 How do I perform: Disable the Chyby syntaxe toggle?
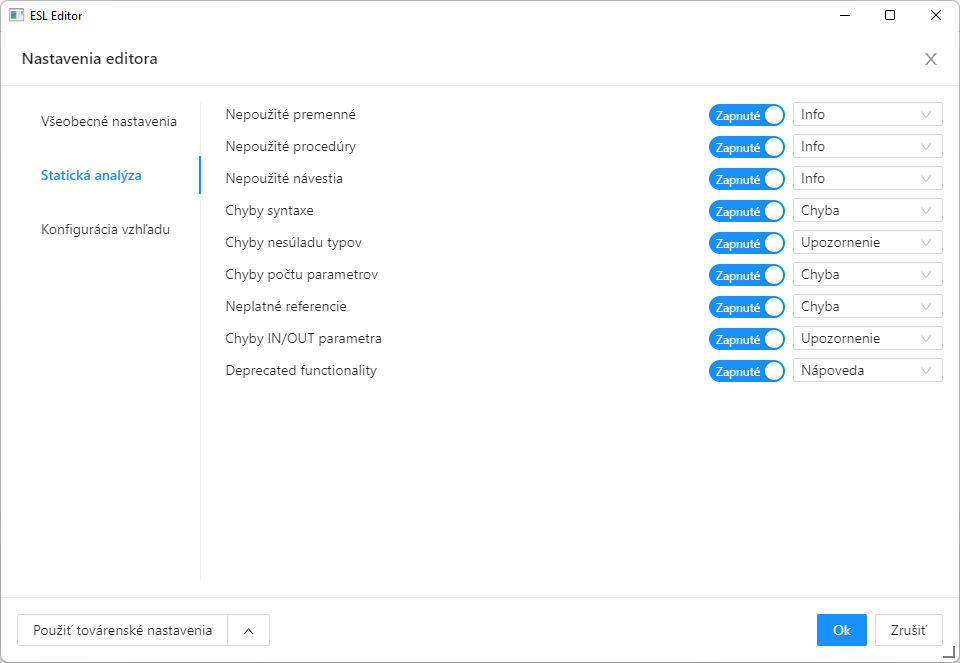coord(746,211)
